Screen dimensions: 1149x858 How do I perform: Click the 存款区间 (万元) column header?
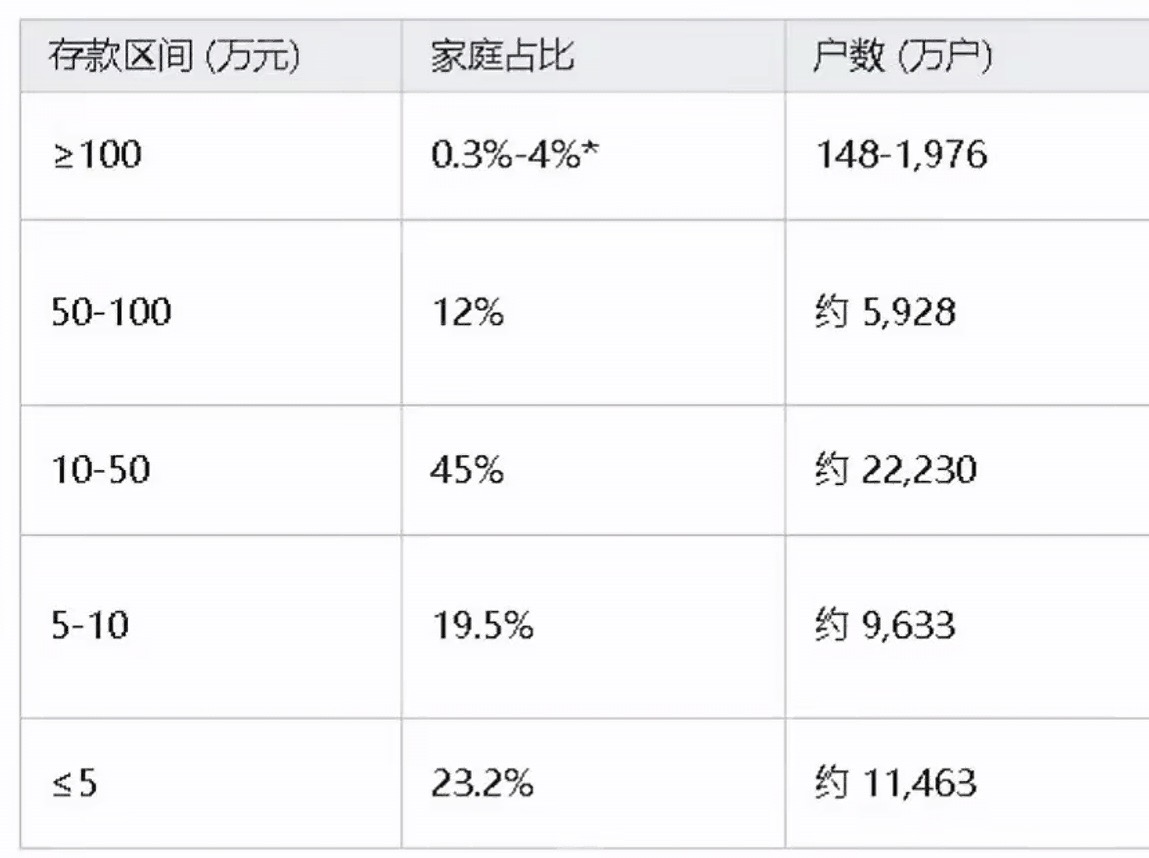click(x=175, y=58)
